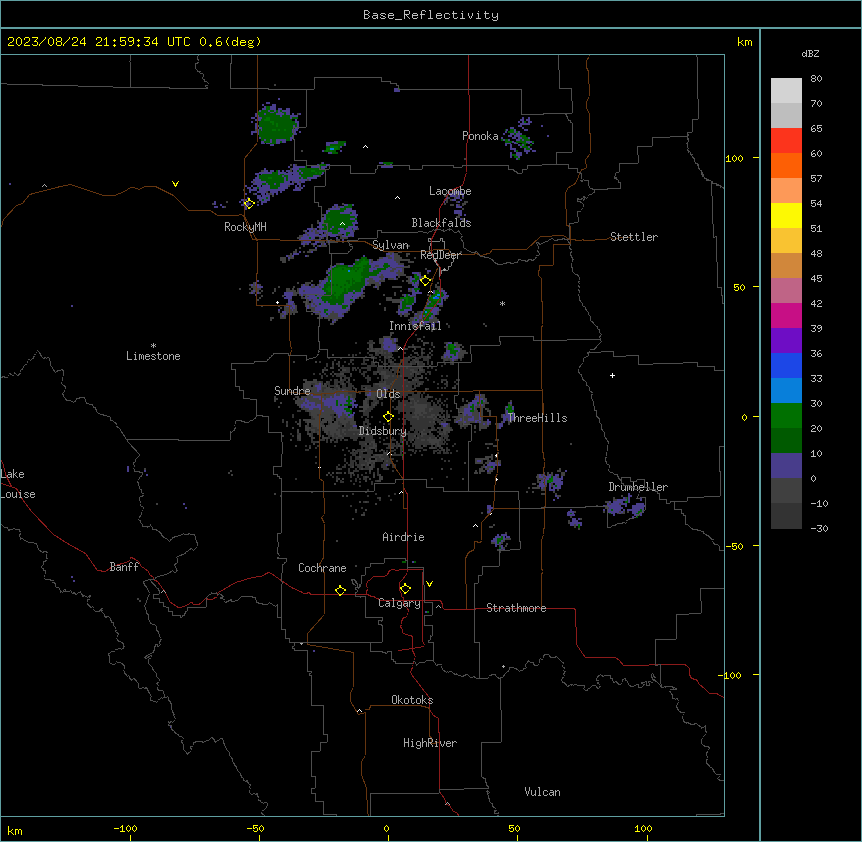Pick the Stettler label
This screenshot has width=862, height=842.
click(x=634, y=237)
